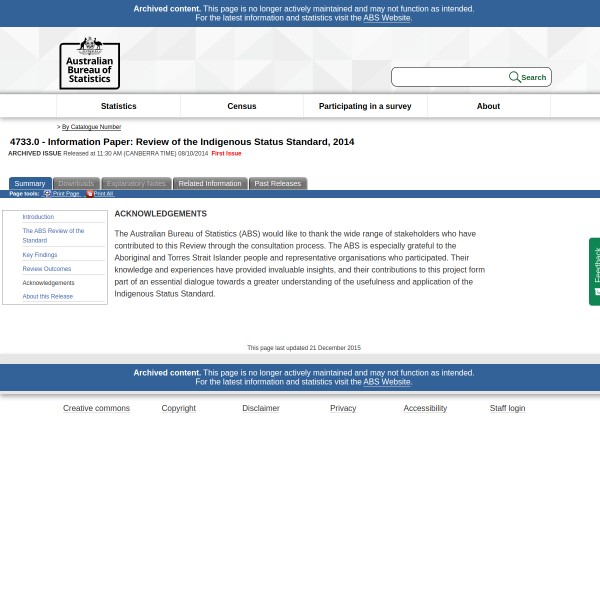The image size is (600, 600).
Task: Click the Australian Bureau of Statistics logo
Action: tap(89, 63)
